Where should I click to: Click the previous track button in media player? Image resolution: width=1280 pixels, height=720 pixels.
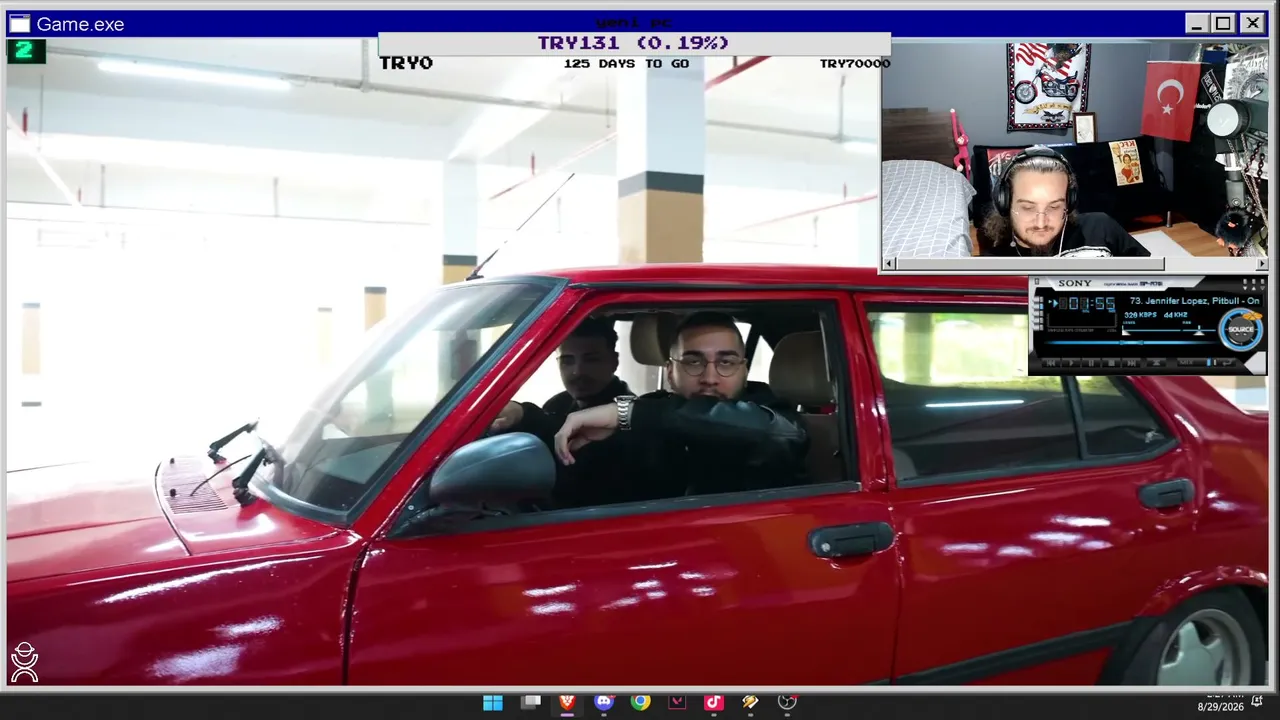click(1049, 363)
